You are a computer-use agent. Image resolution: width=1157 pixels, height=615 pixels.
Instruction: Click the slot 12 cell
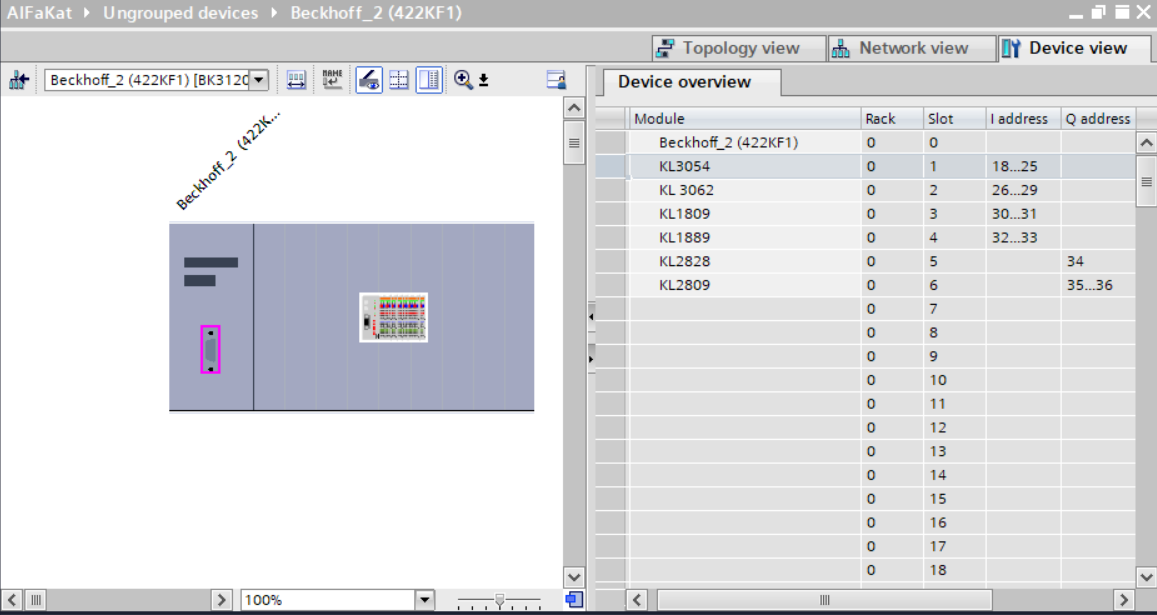(955, 427)
